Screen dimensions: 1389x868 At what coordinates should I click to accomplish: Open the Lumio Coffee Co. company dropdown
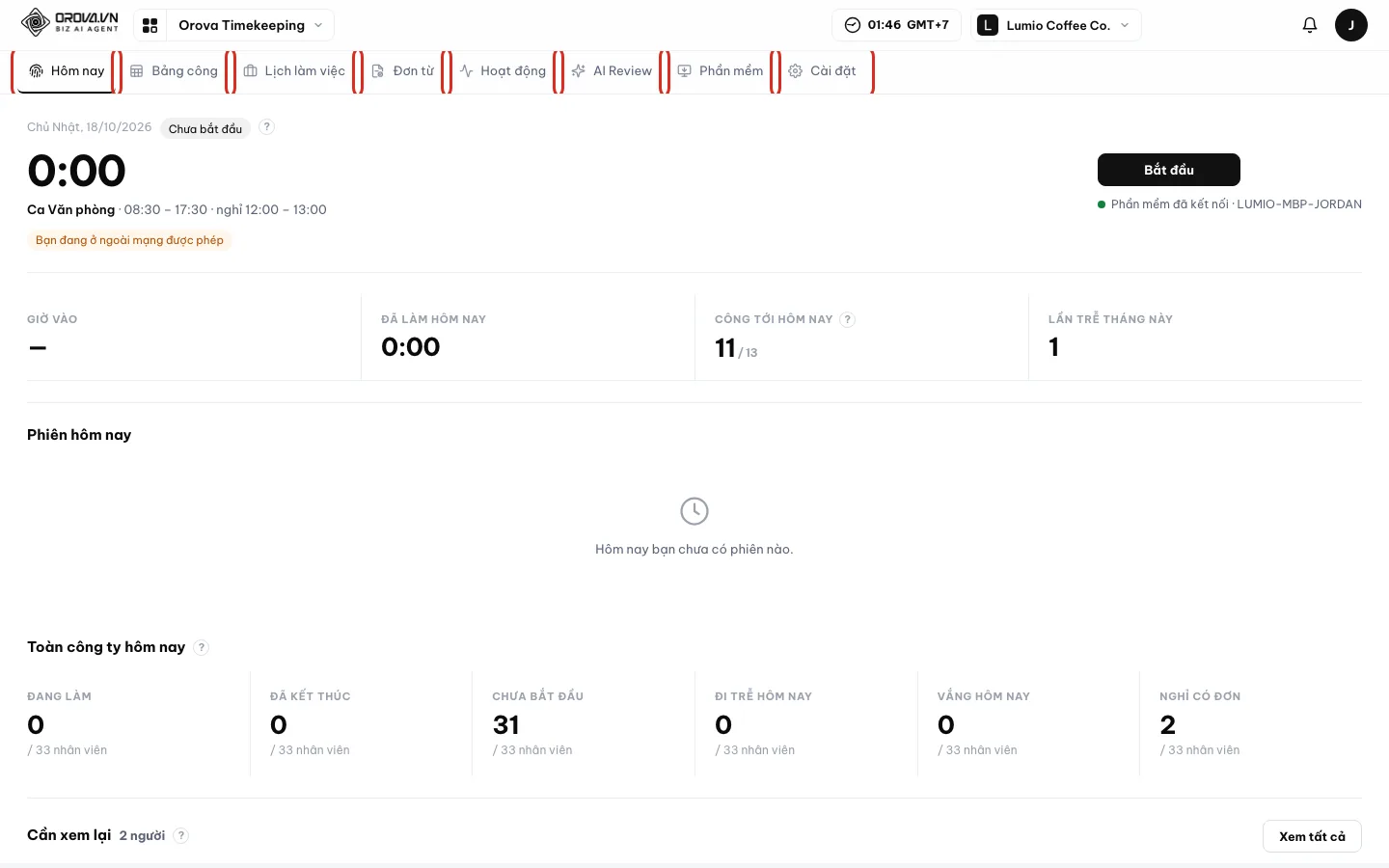point(1056,25)
